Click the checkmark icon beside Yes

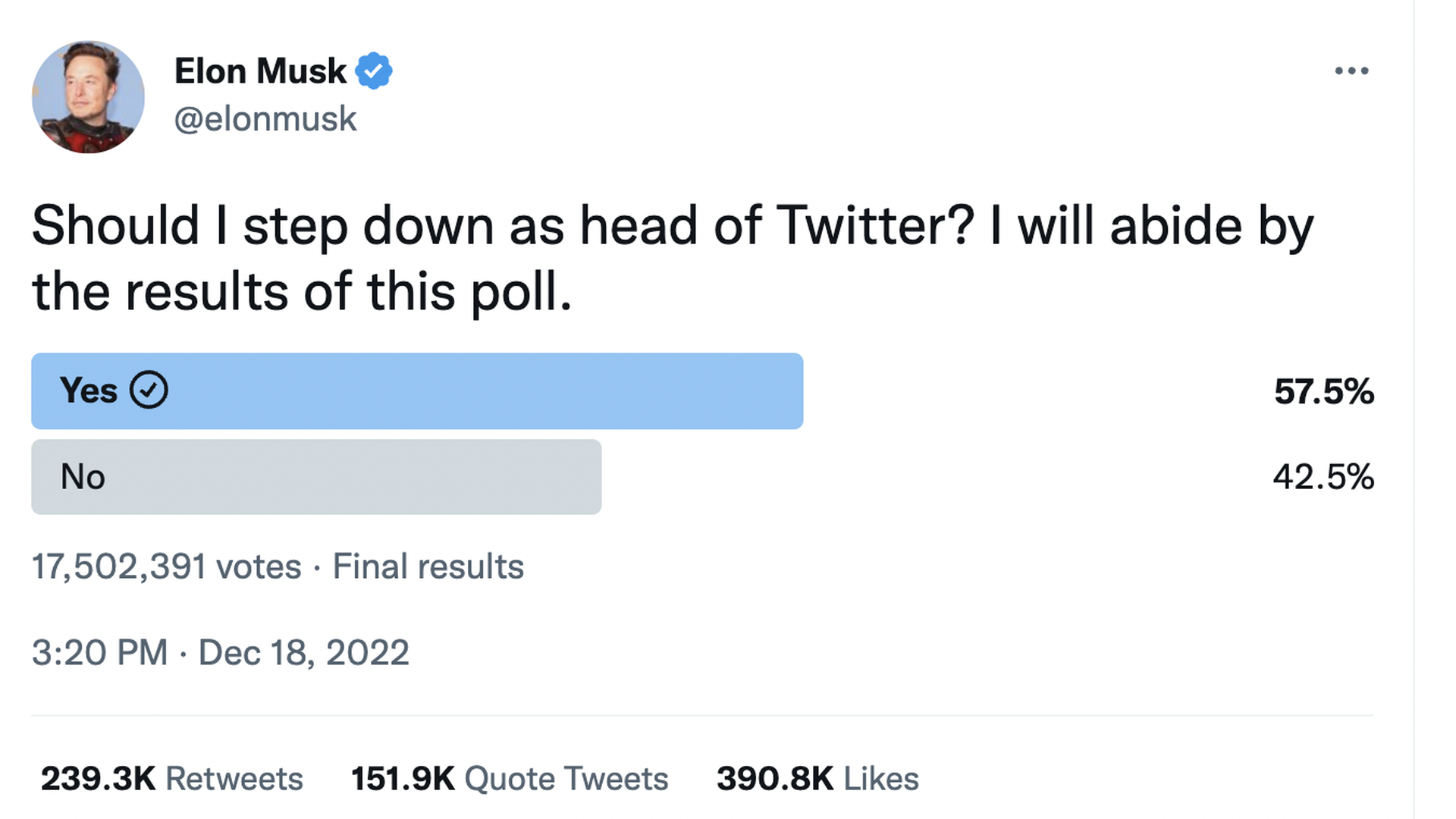(x=149, y=391)
